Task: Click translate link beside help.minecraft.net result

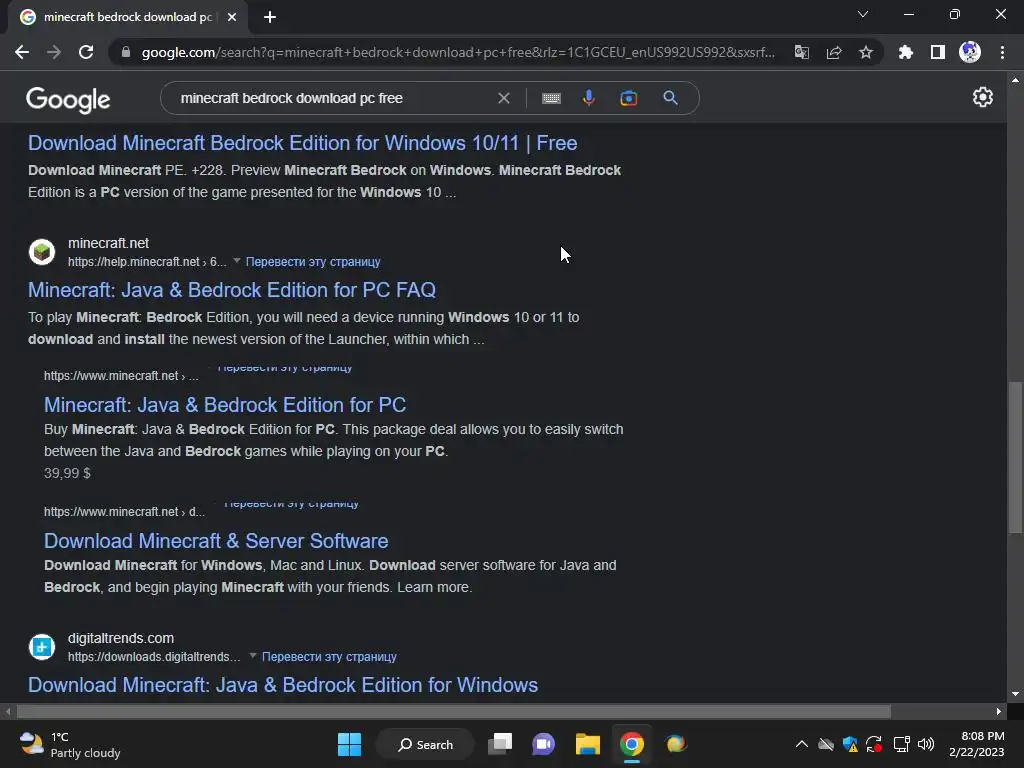Action: coord(313,262)
